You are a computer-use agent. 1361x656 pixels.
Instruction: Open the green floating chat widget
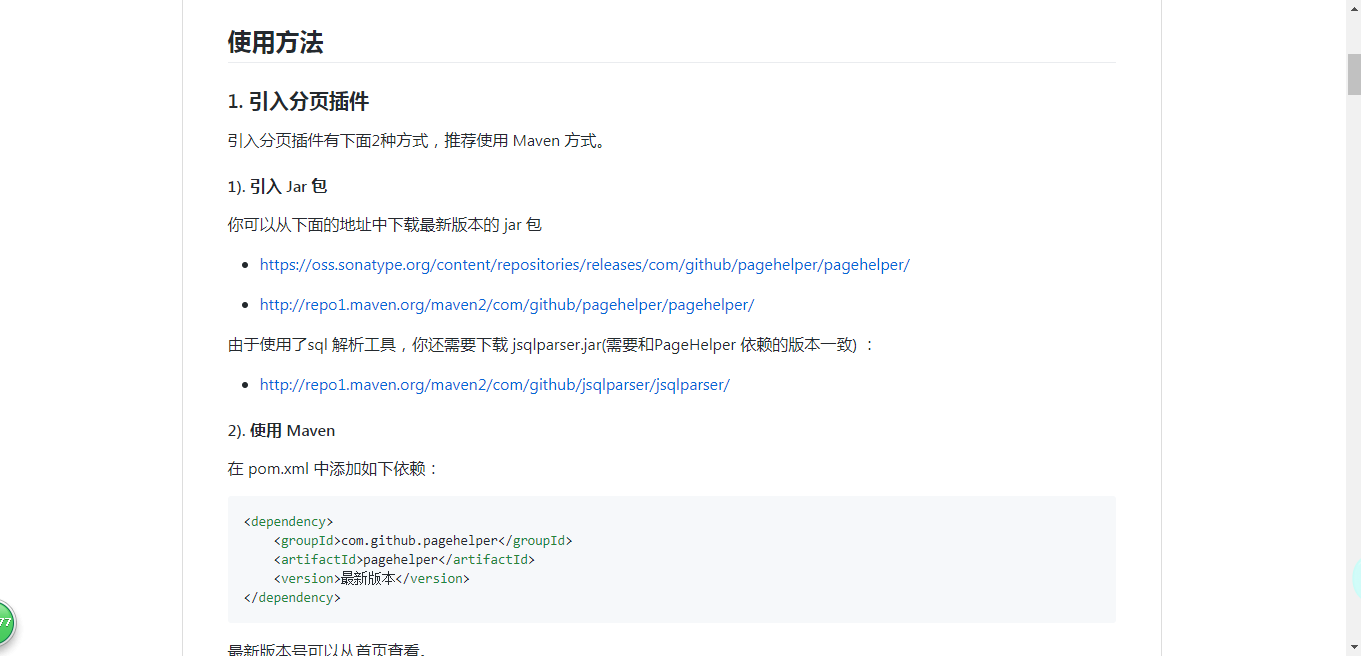click(8, 622)
